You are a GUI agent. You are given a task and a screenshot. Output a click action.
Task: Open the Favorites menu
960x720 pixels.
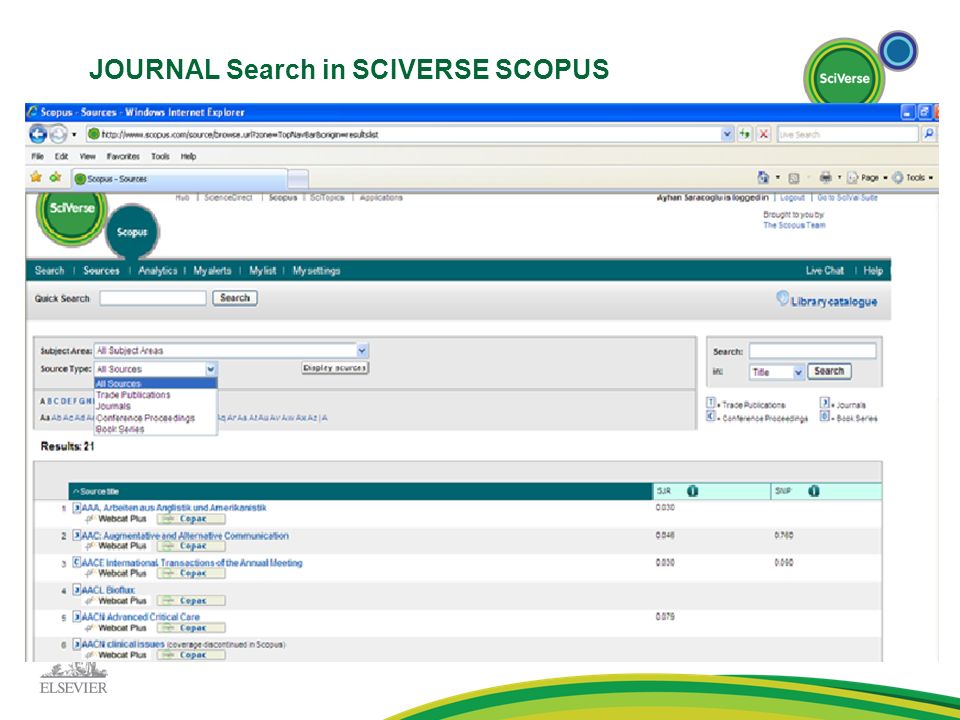[123, 157]
